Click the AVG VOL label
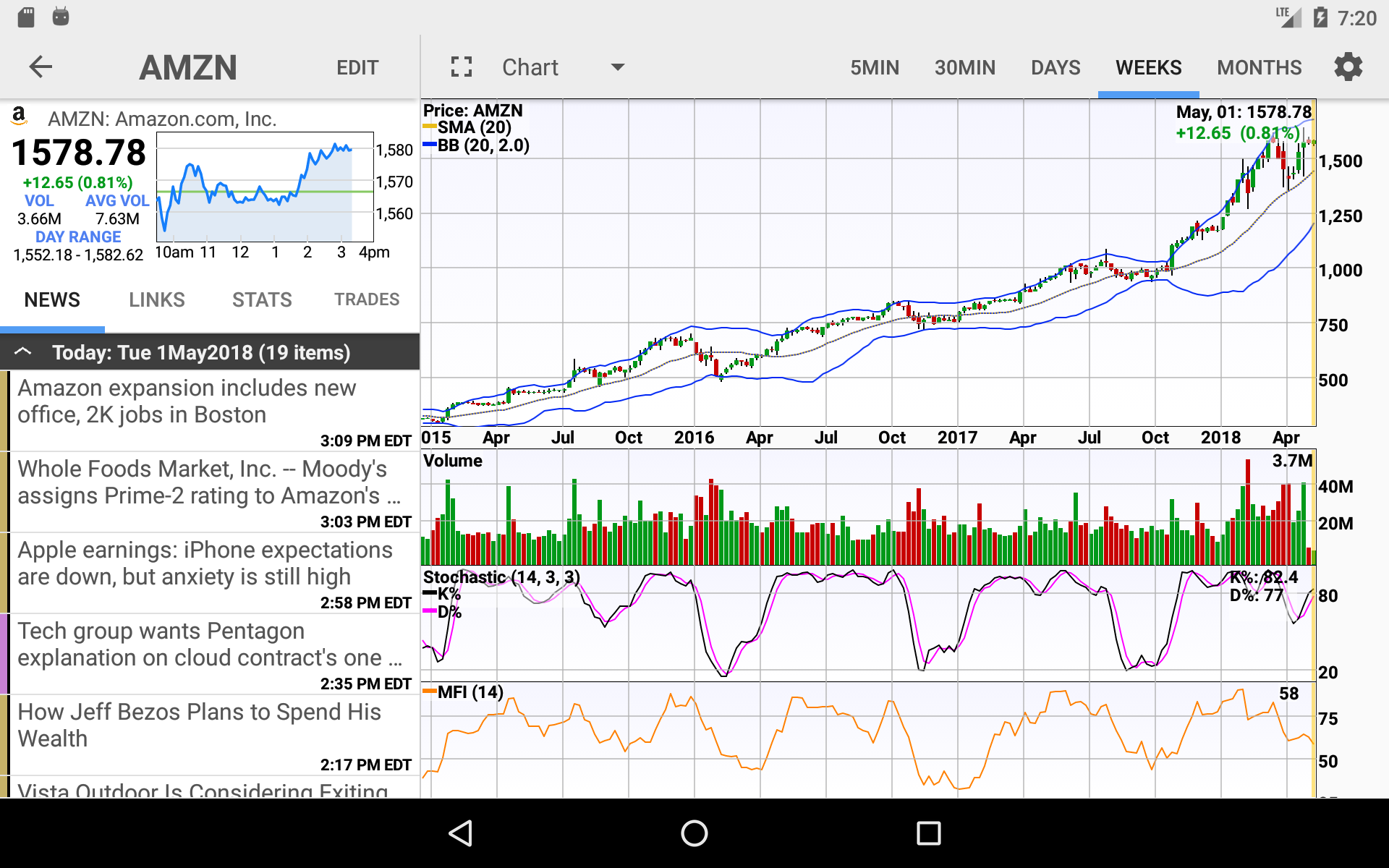Screen dimensions: 1389x868 (116, 201)
